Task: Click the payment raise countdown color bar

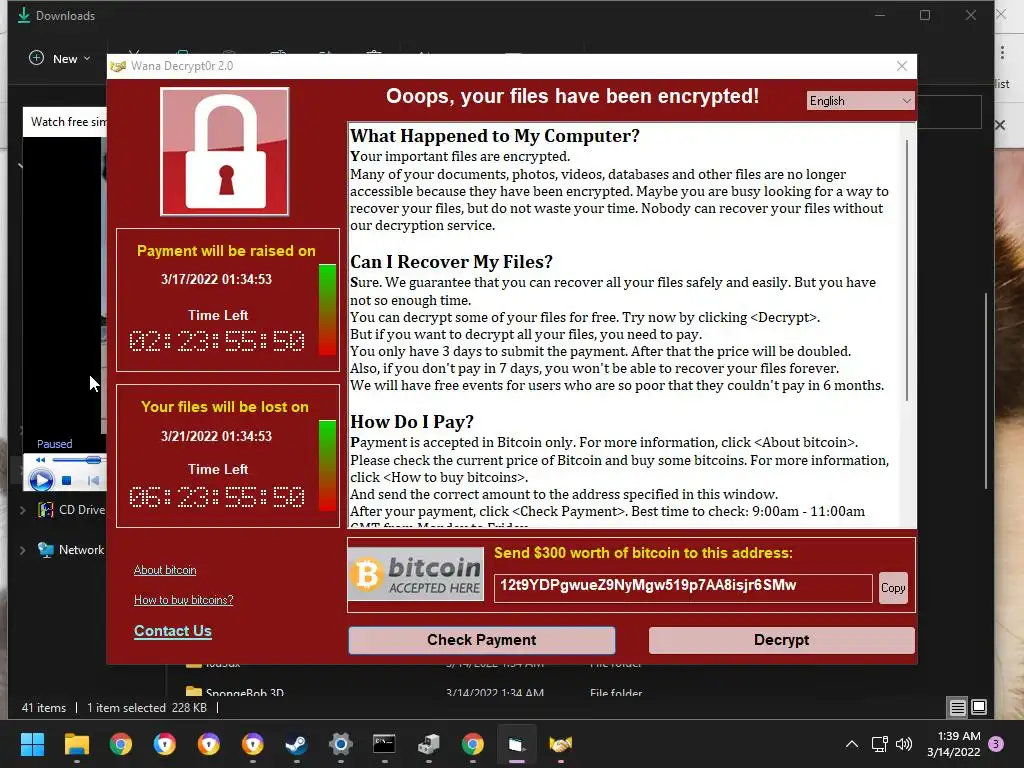Action: 327,310
